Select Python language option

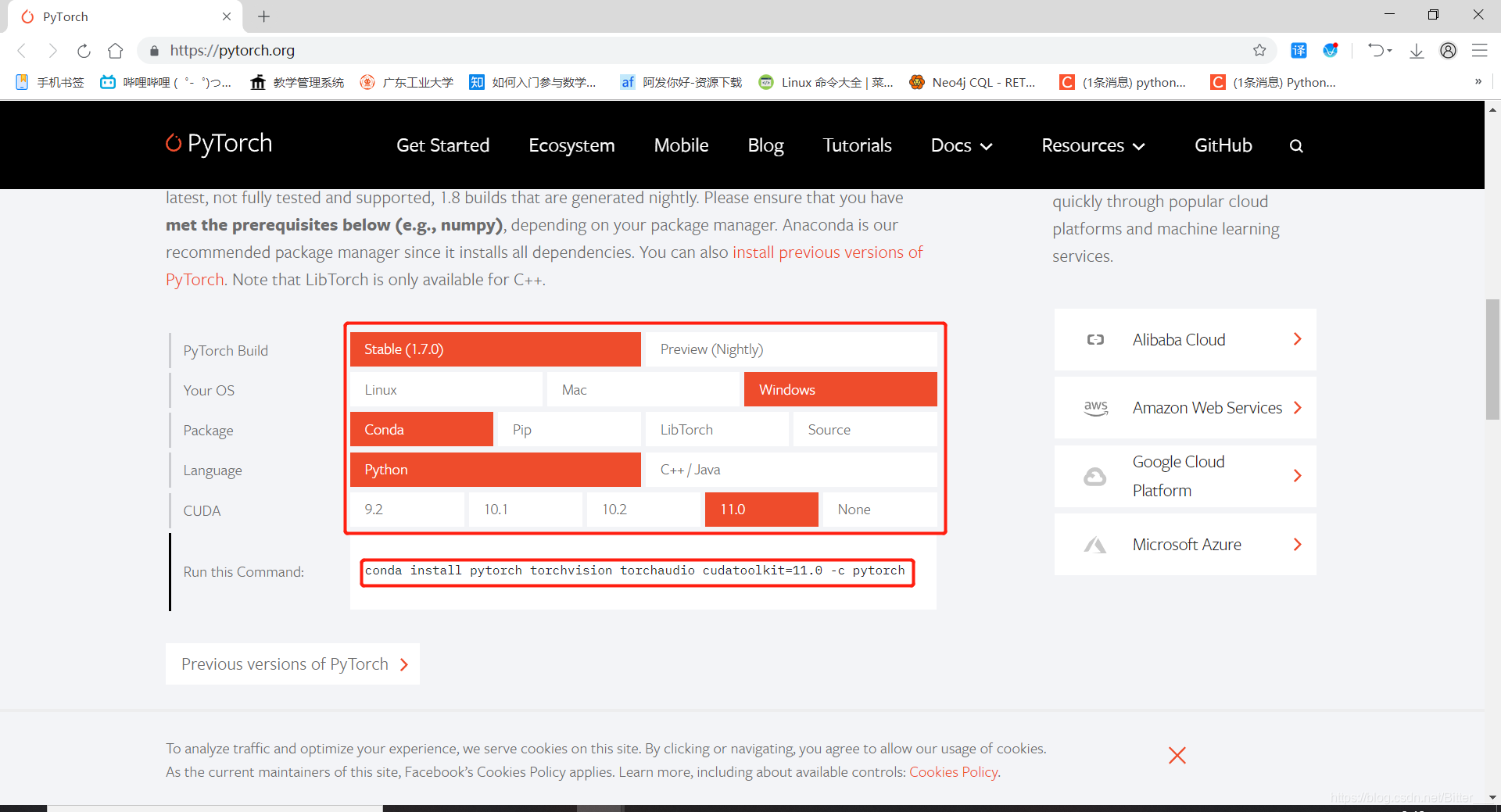pos(496,470)
